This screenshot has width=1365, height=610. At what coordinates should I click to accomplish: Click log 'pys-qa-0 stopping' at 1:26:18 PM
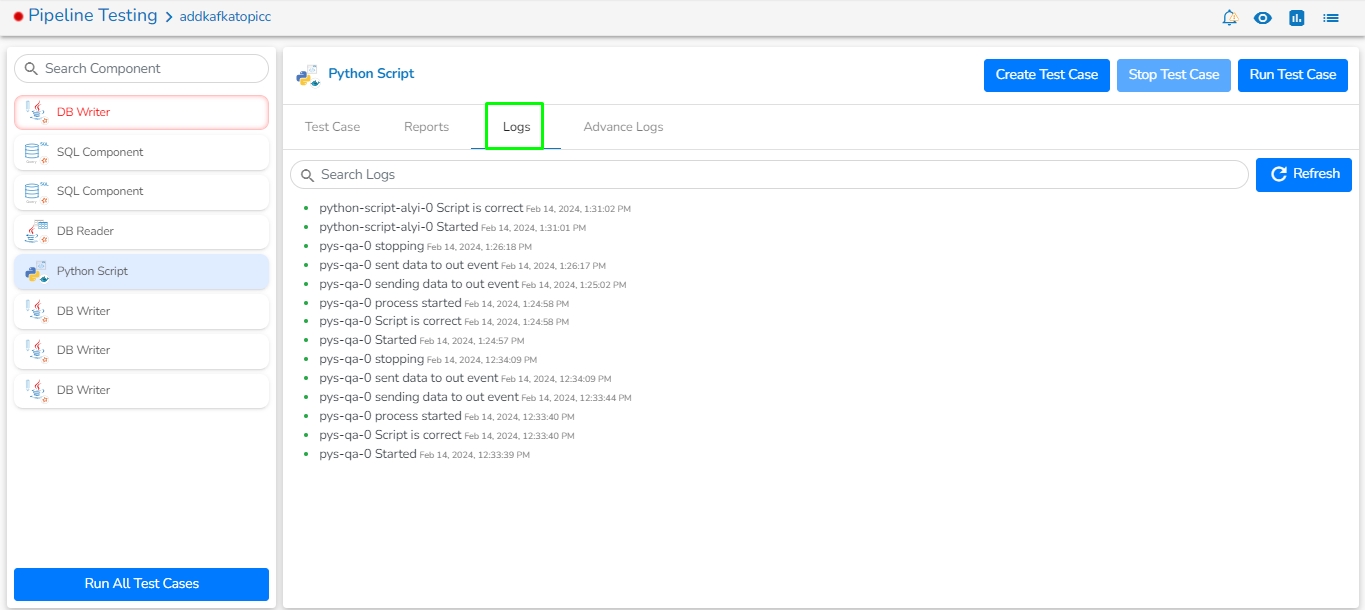coord(425,246)
